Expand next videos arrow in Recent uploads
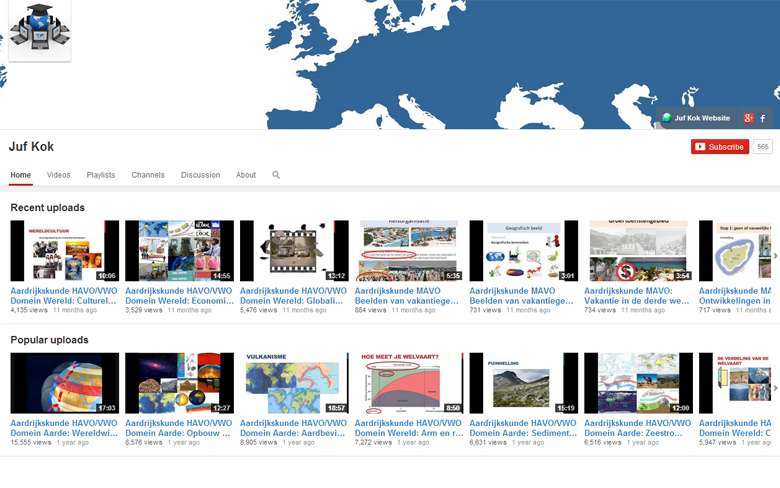Viewport: 780px width, 488px height. click(775, 256)
